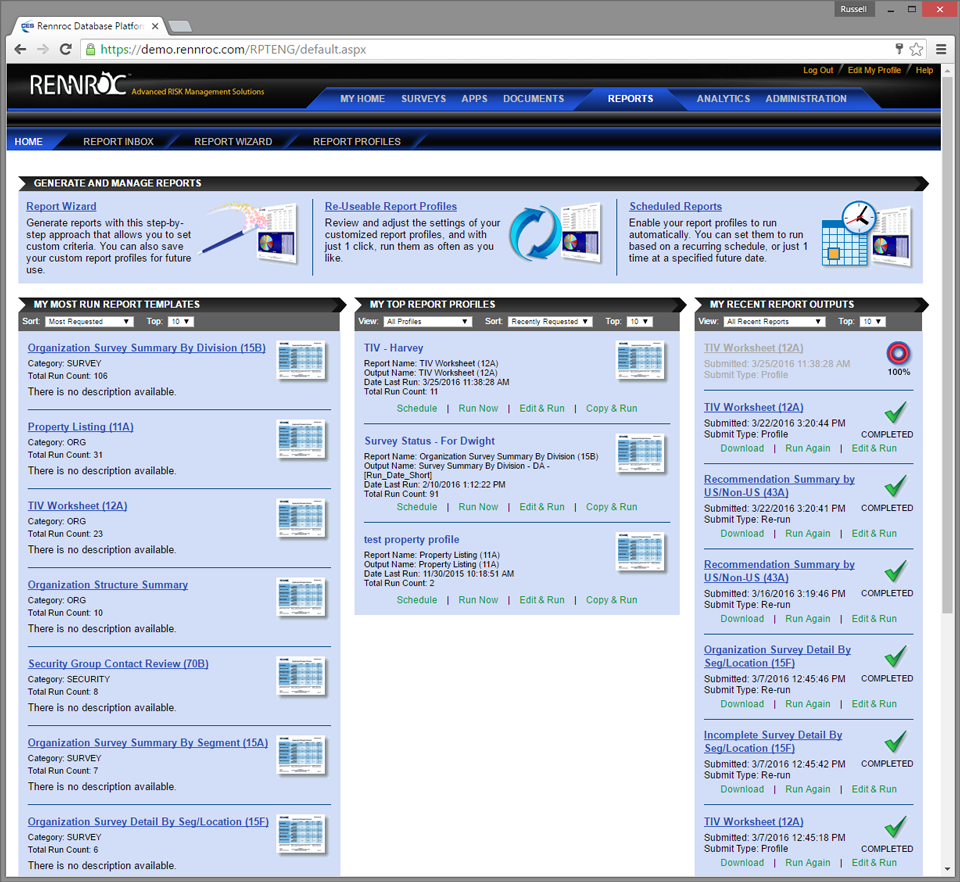The width and height of the screenshot is (960, 882).
Task: Open Top count dropdown in Top Report Profiles
Action: pyautogui.click(x=639, y=321)
